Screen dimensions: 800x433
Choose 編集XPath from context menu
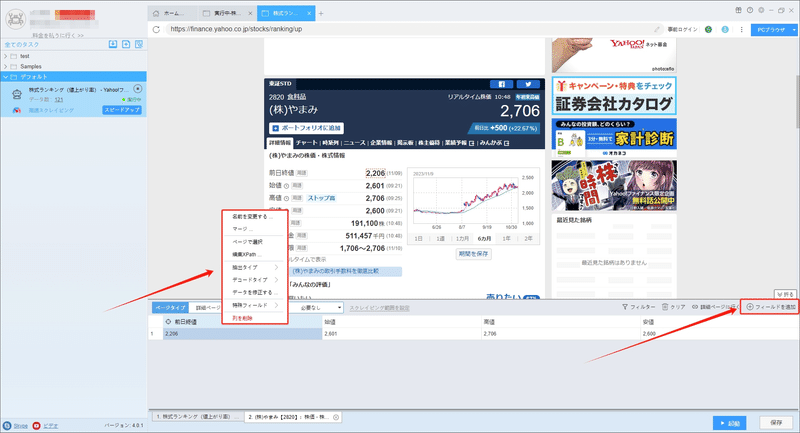255,254
